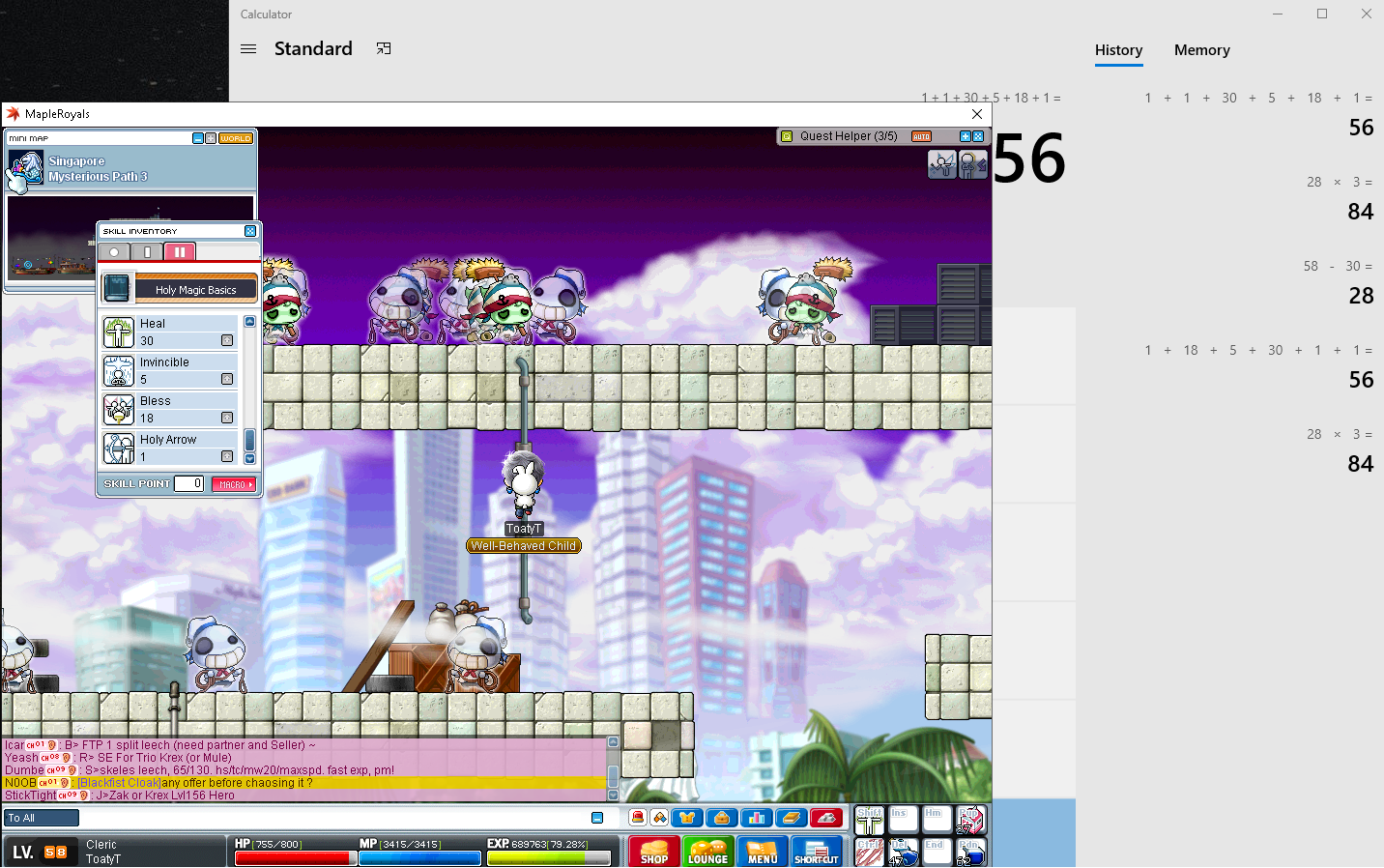The height and width of the screenshot is (868, 1384).
Task: Expand the Quest Helper with plus button
Action: pos(965,136)
